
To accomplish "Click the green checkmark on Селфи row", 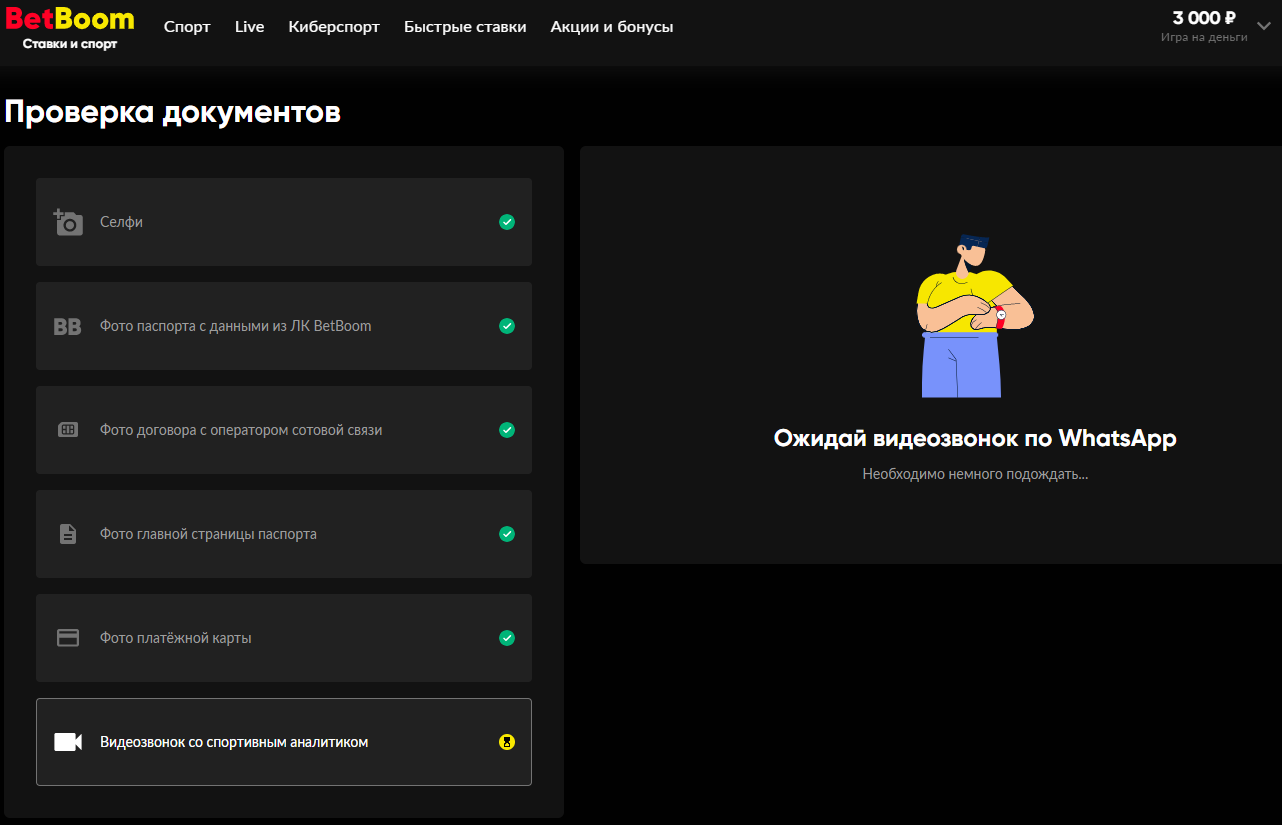I will [x=507, y=222].
